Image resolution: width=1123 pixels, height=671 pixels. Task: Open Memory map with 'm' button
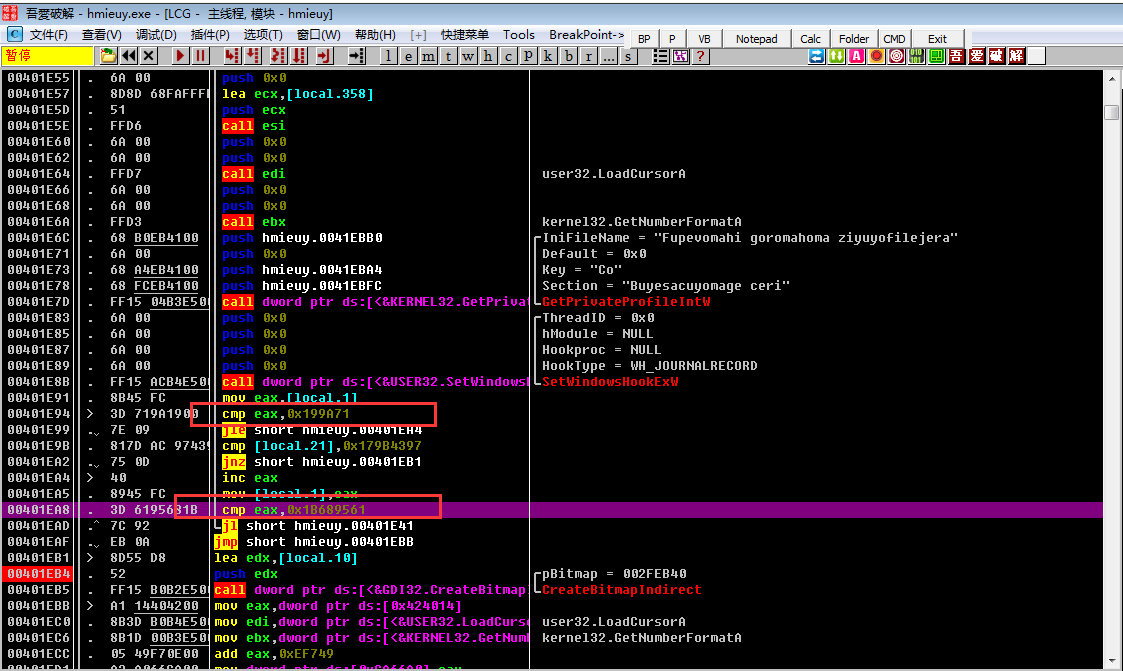coord(428,56)
